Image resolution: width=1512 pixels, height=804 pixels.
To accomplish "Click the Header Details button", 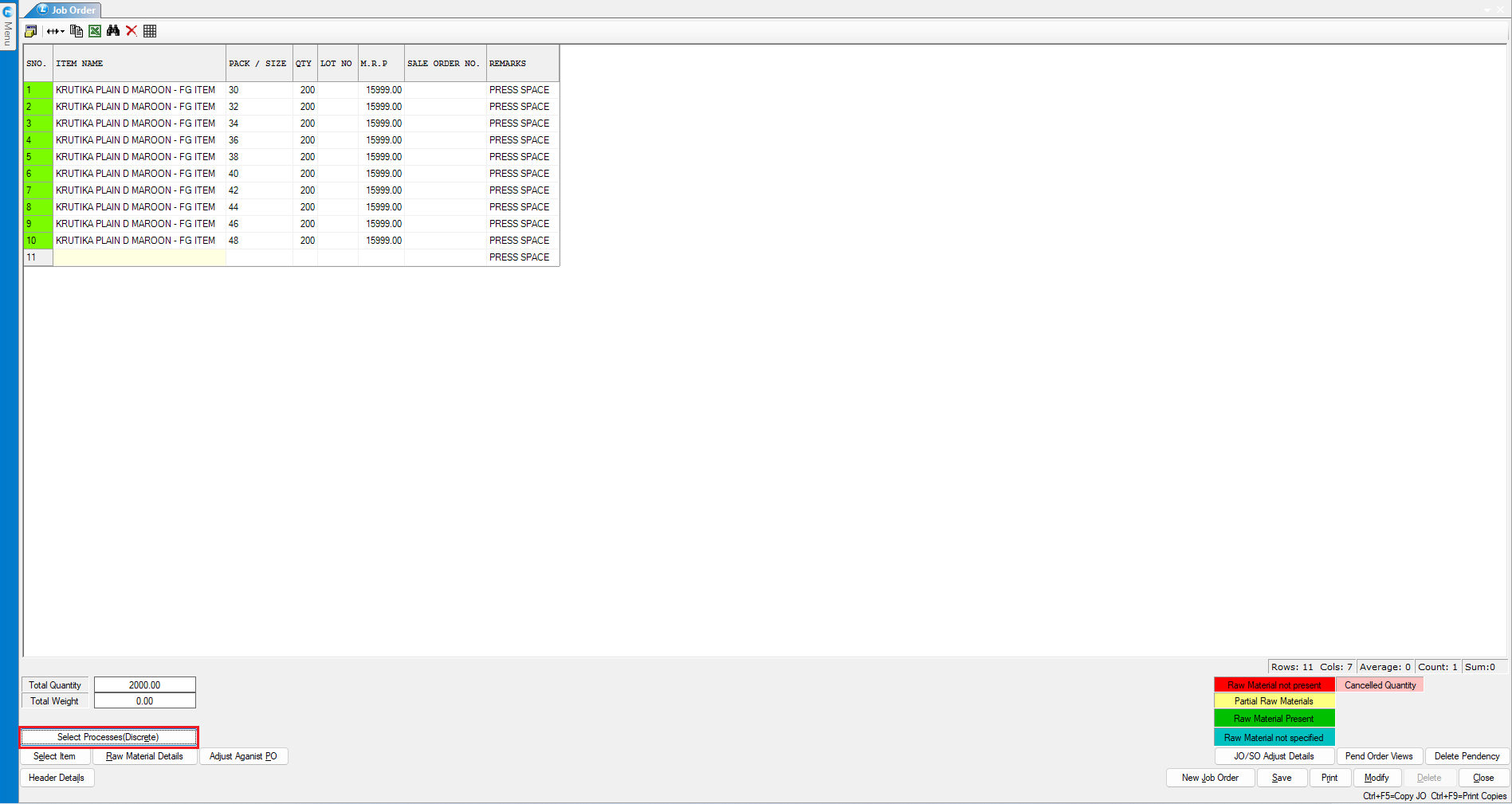I will [x=57, y=778].
